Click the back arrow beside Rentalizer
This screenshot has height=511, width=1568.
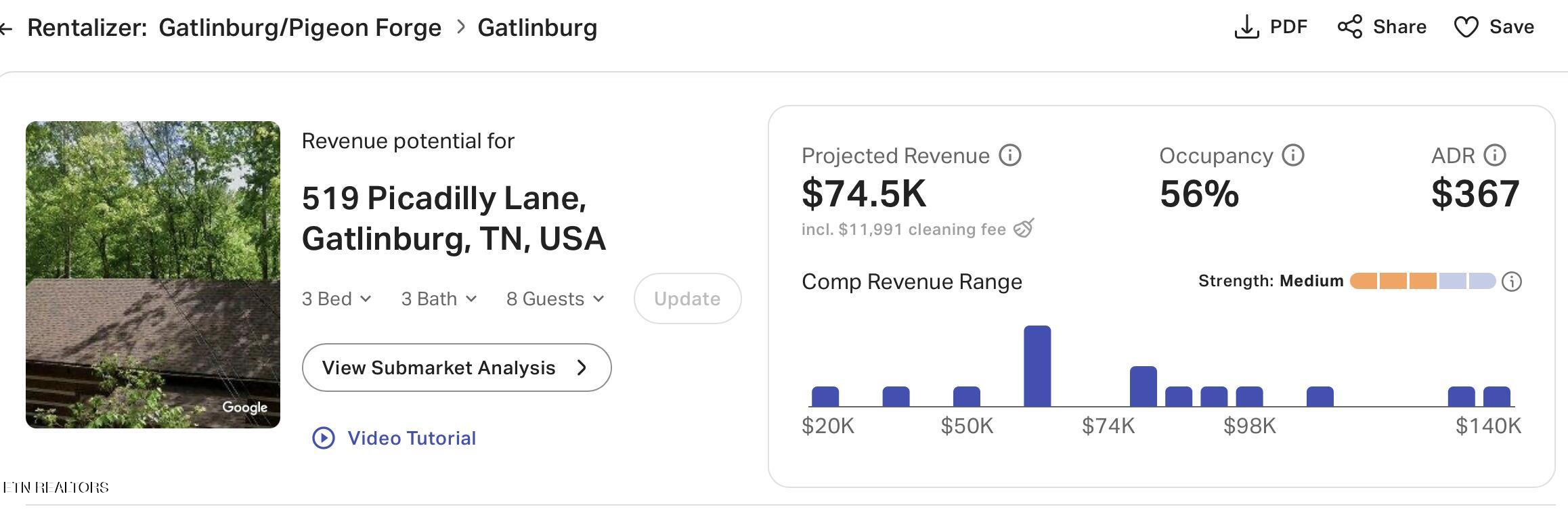[5, 28]
